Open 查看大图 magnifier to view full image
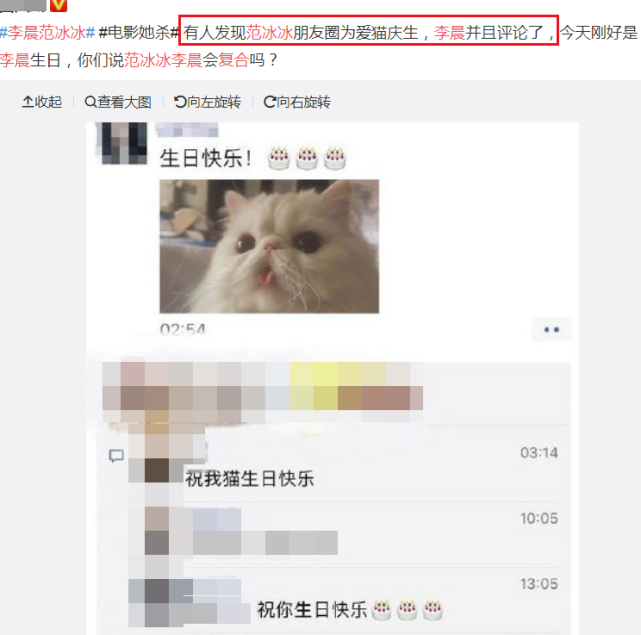Image resolution: width=641 pixels, height=635 pixels. pyautogui.click(x=118, y=102)
